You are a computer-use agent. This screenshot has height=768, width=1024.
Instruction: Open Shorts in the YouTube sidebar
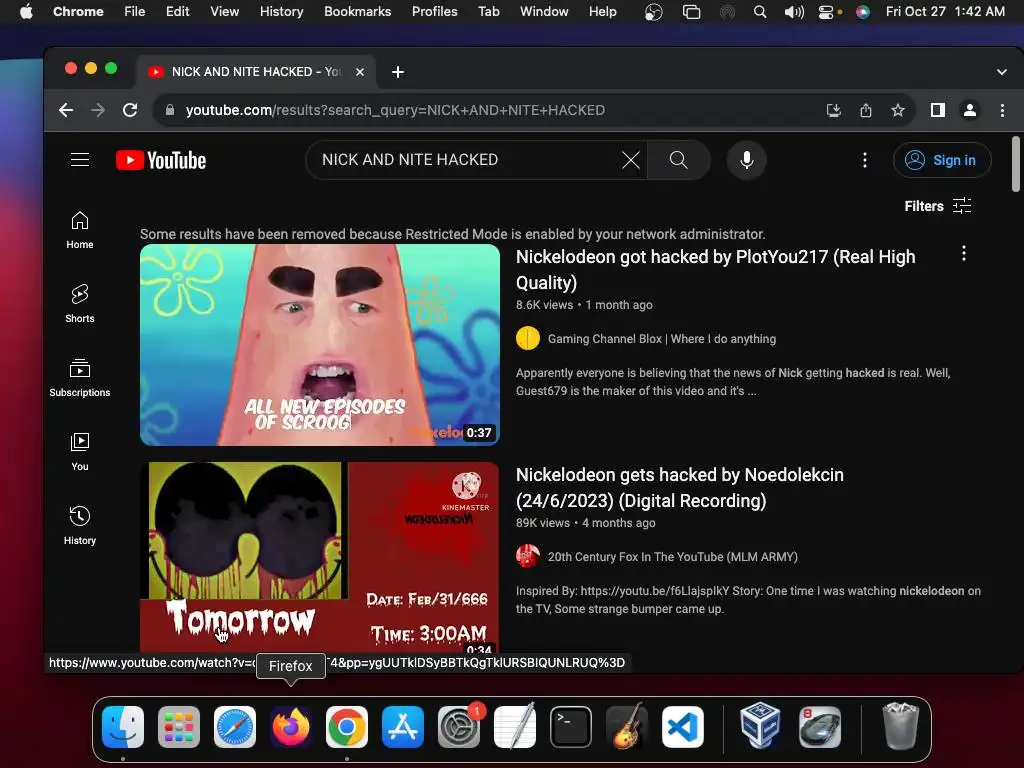[x=80, y=304]
